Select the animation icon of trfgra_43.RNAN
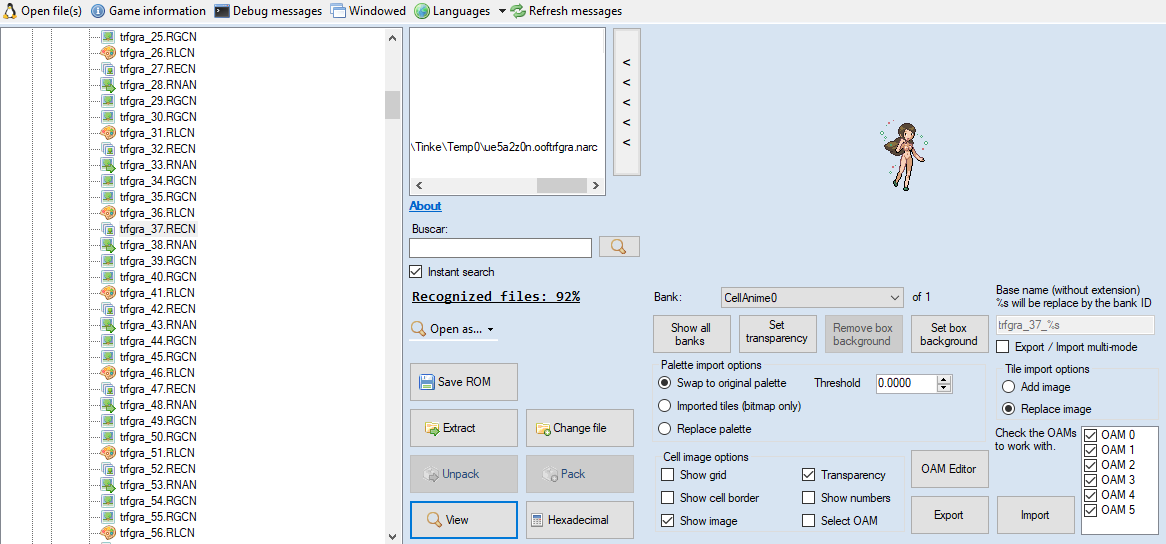Screen dimensions: 1166x544 click(108, 325)
